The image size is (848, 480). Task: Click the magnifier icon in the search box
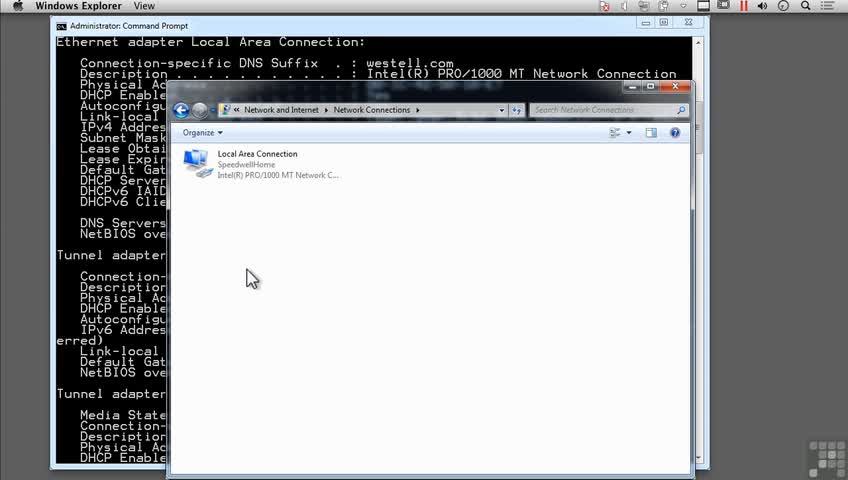pyautogui.click(x=681, y=110)
